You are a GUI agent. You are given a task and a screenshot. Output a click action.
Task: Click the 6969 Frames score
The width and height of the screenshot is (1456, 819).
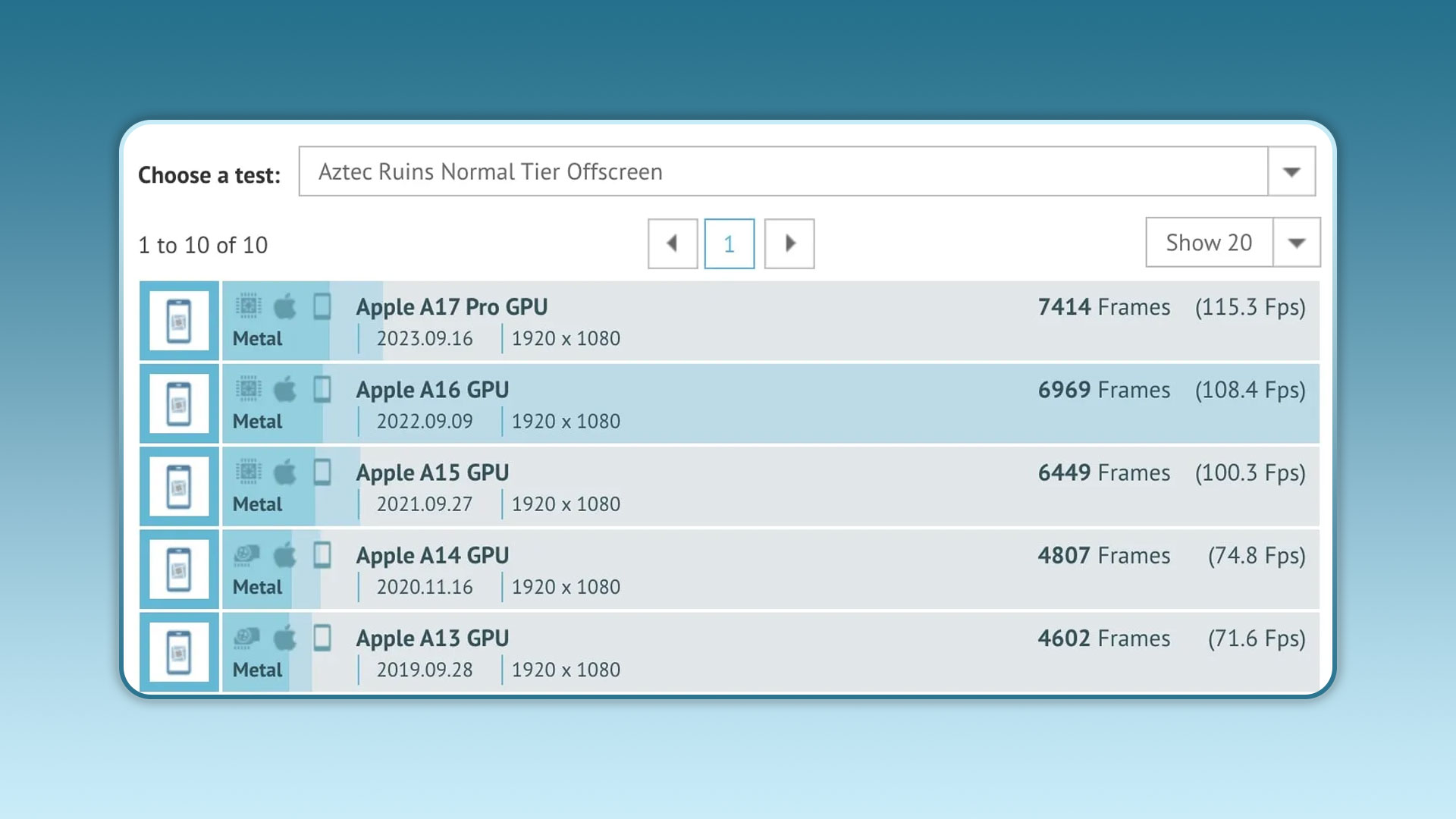click(1104, 390)
